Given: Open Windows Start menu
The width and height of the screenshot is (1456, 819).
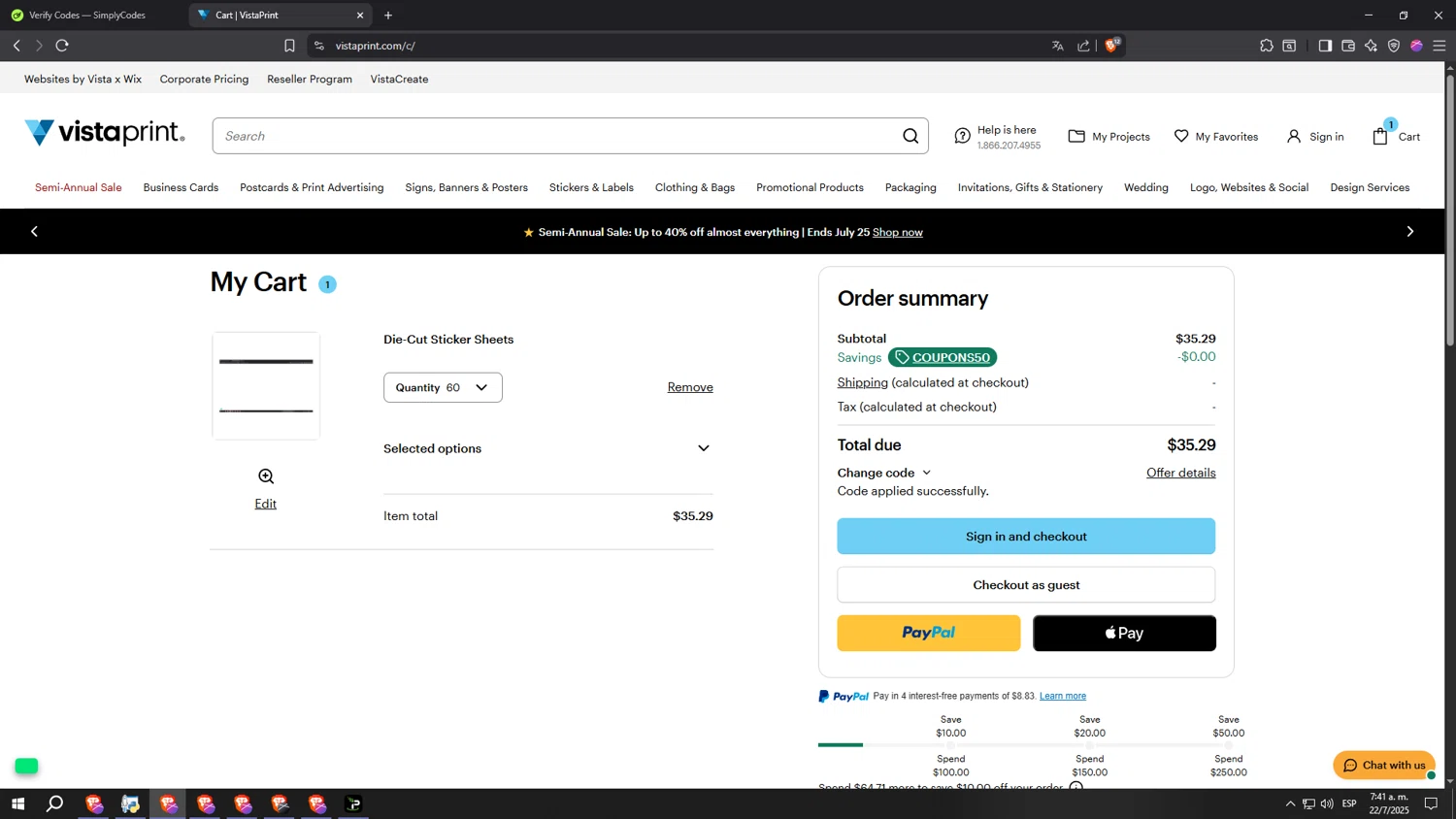Looking at the screenshot, I should pyautogui.click(x=17, y=803).
